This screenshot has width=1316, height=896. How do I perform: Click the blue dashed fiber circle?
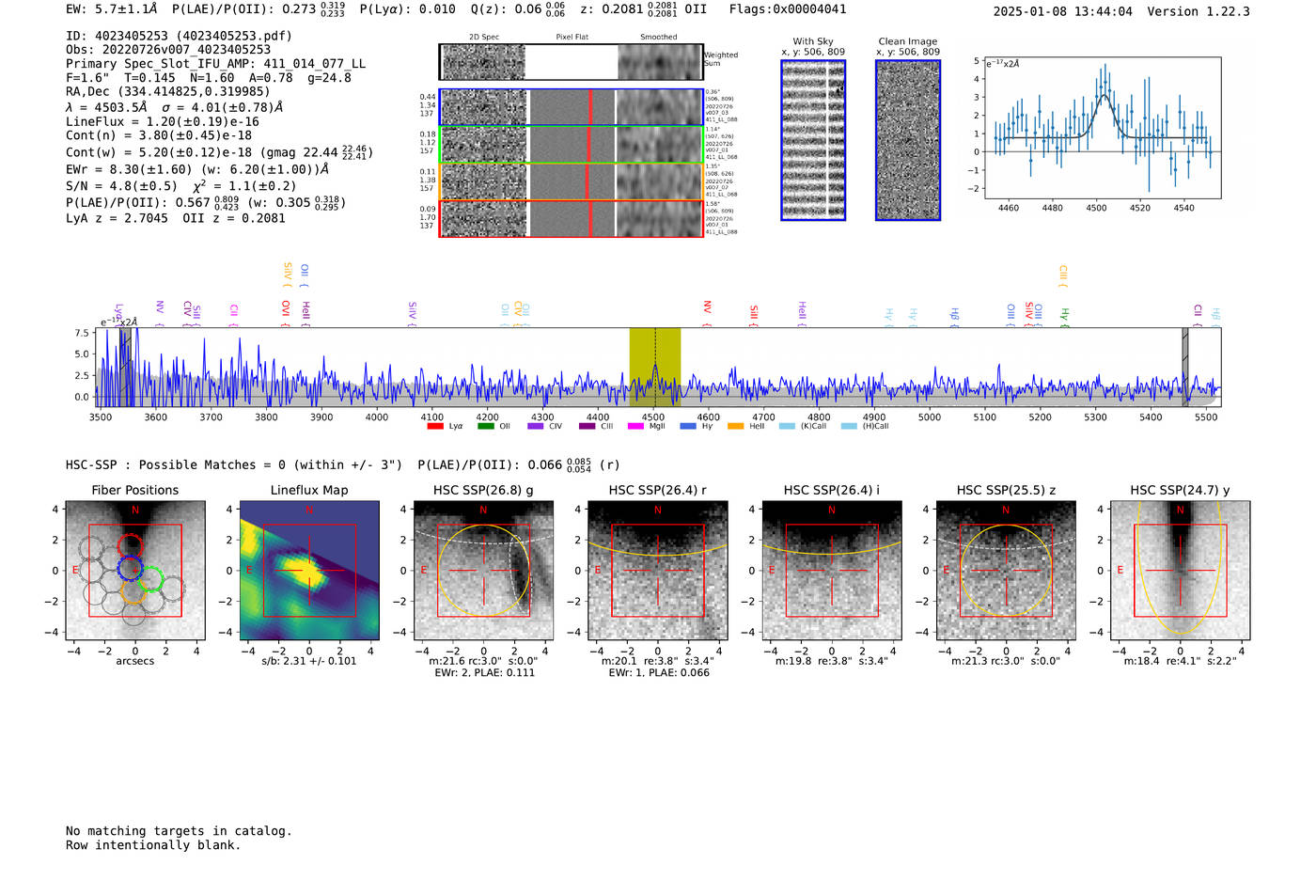(130, 567)
